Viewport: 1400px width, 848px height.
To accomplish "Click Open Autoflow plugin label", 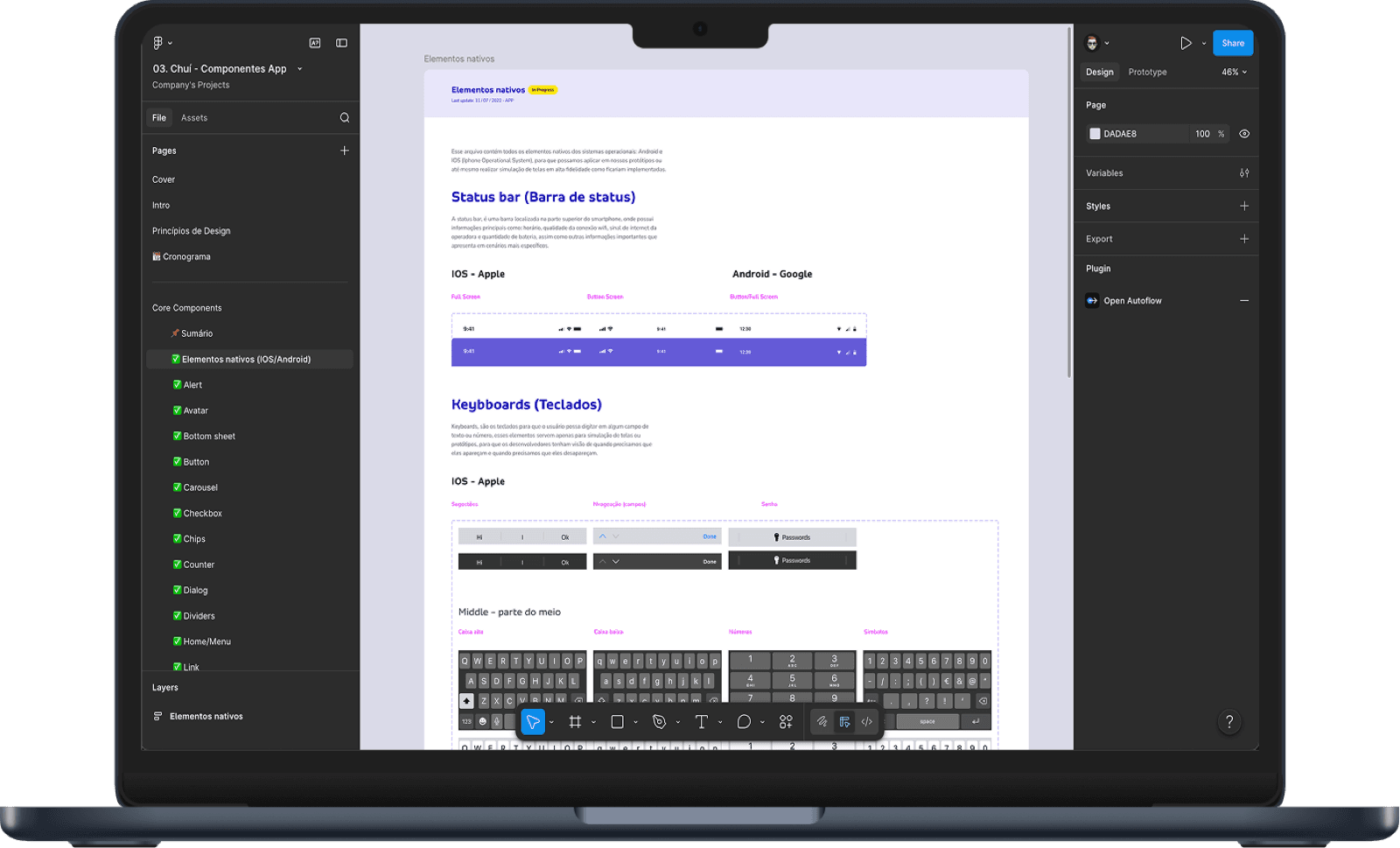I will tap(1132, 300).
